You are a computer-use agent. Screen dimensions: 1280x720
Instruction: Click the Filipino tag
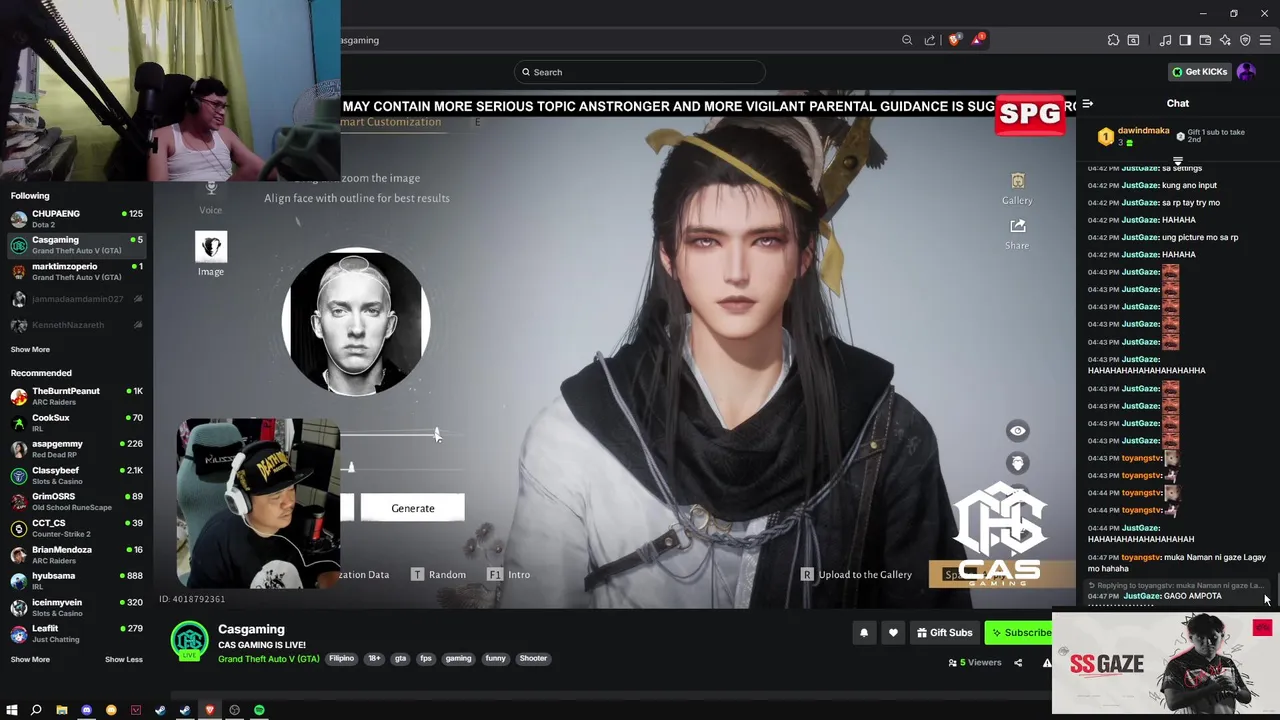pyautogui.click(x=342, y=658)
